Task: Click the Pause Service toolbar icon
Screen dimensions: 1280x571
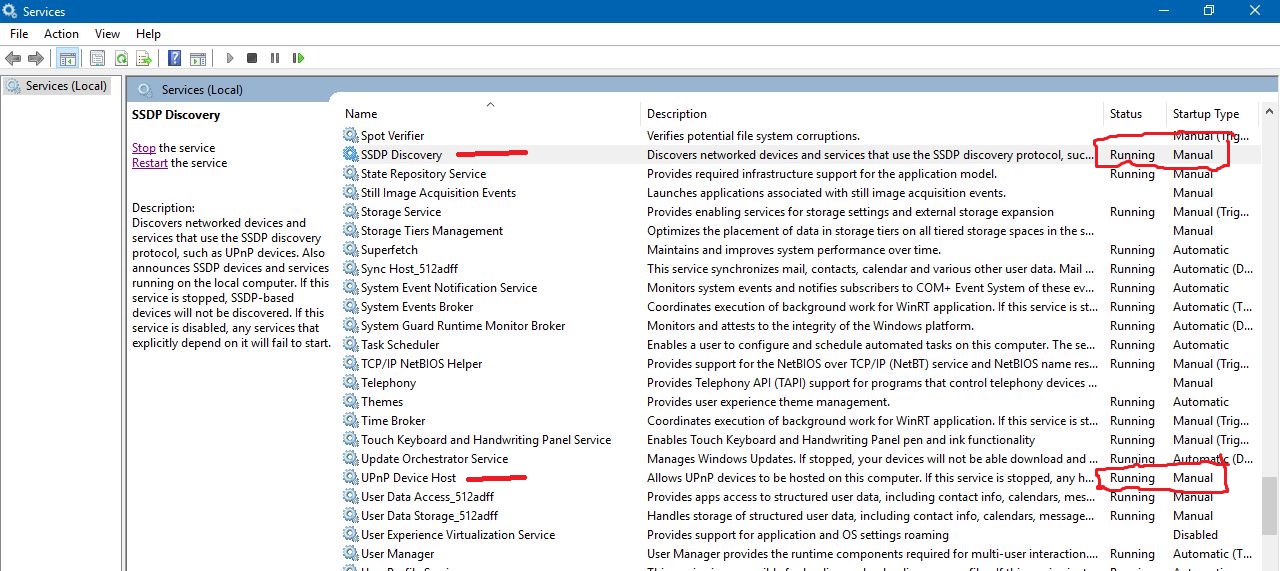Action: pos(275,58)
